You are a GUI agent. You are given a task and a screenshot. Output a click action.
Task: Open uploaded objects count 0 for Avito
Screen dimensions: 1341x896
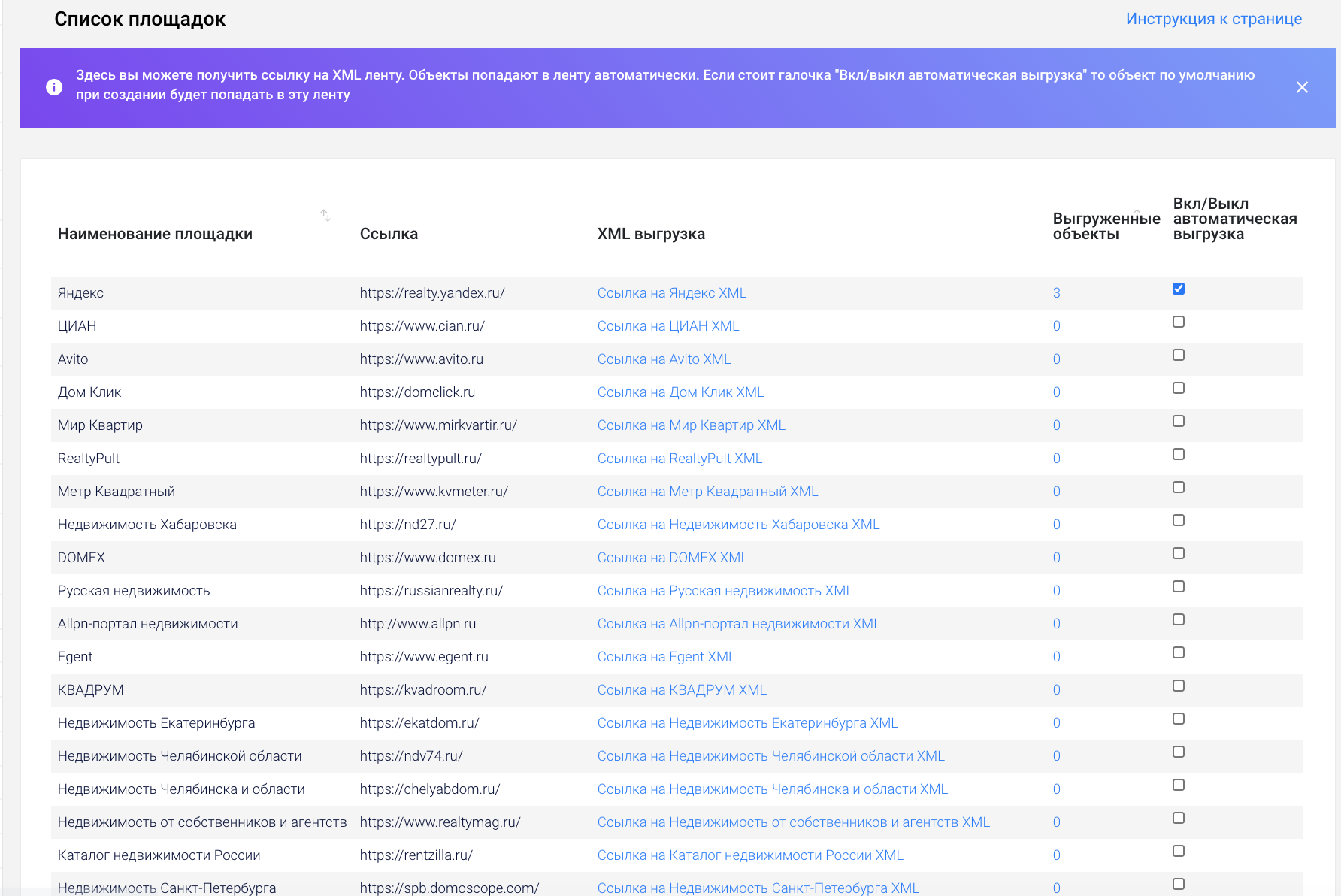pos(1056,359)
